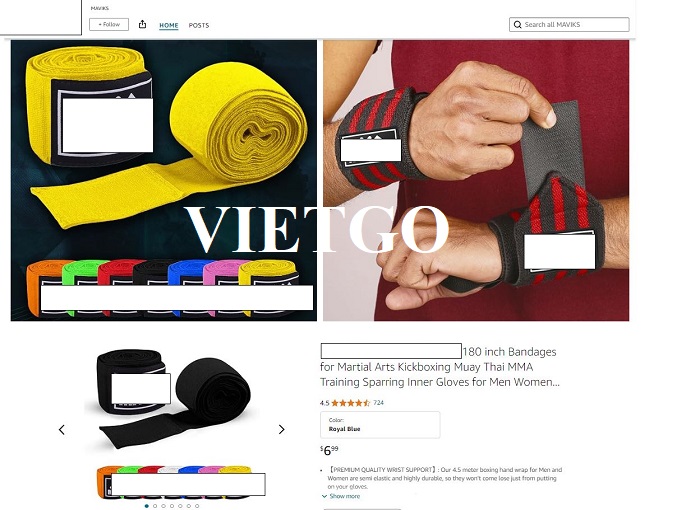Click the yellow hand wraps banner image

pyautogui.click(x=164, y=180)
